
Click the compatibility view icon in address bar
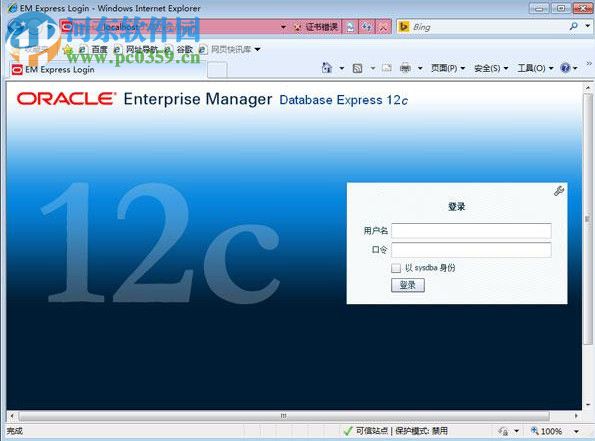(350, 27)
